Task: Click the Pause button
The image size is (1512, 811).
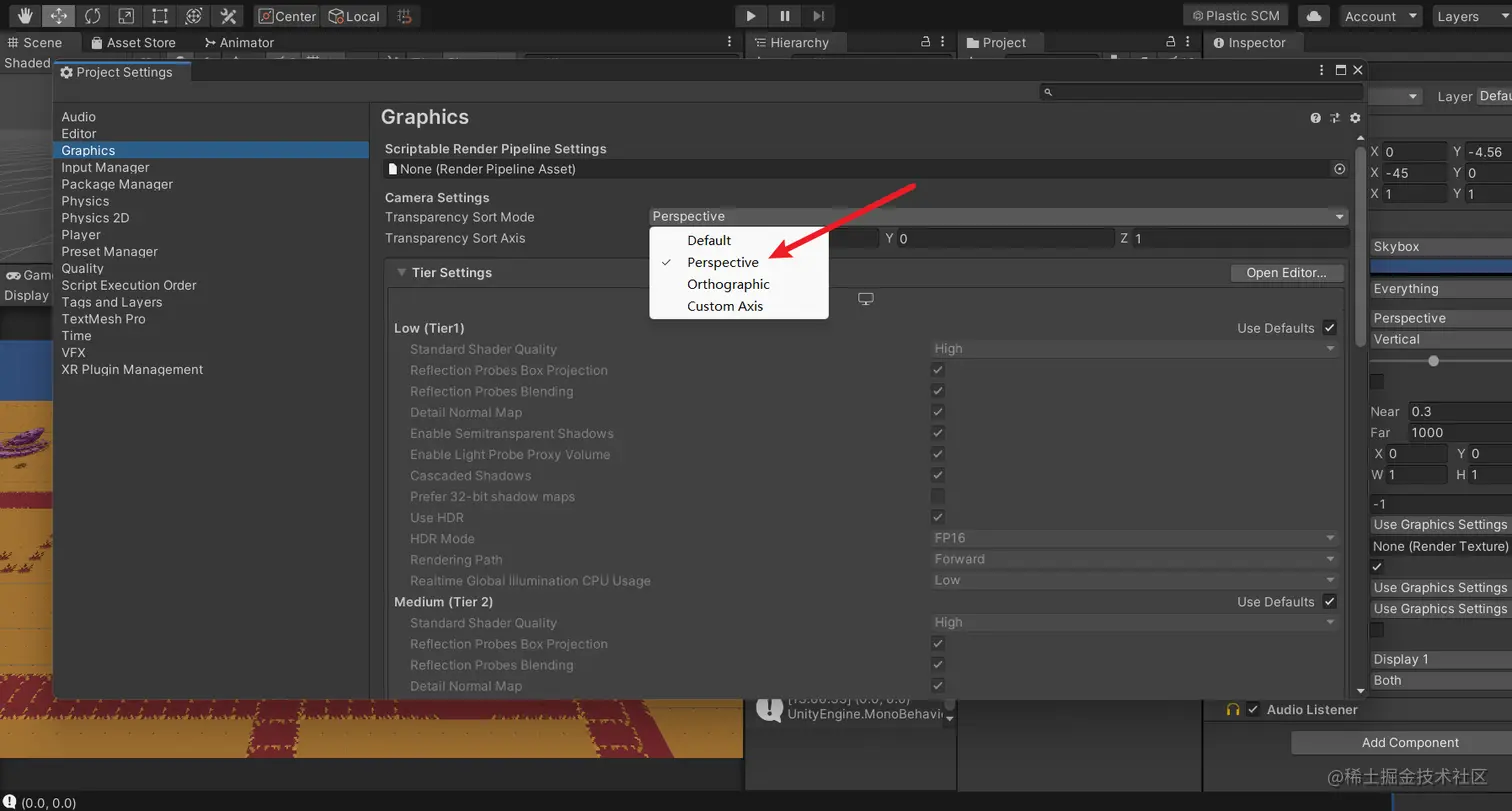Action: 785,16
